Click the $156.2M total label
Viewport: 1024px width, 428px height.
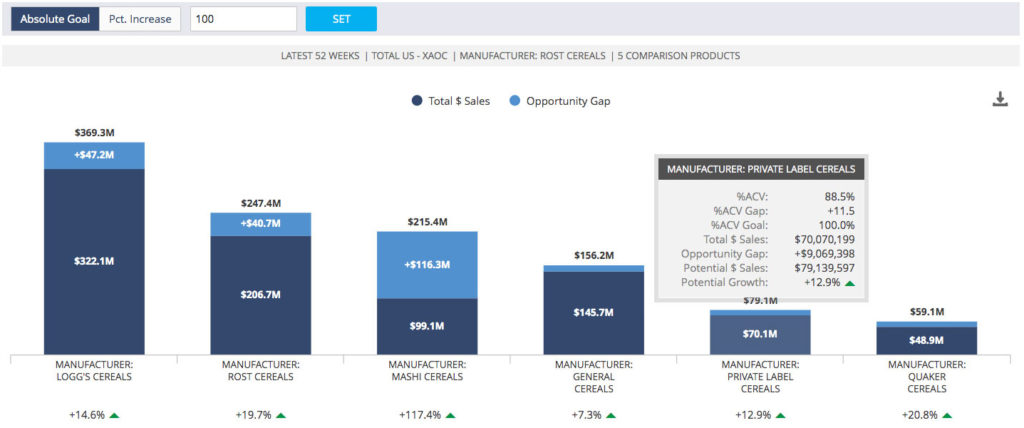pos(594,255)
